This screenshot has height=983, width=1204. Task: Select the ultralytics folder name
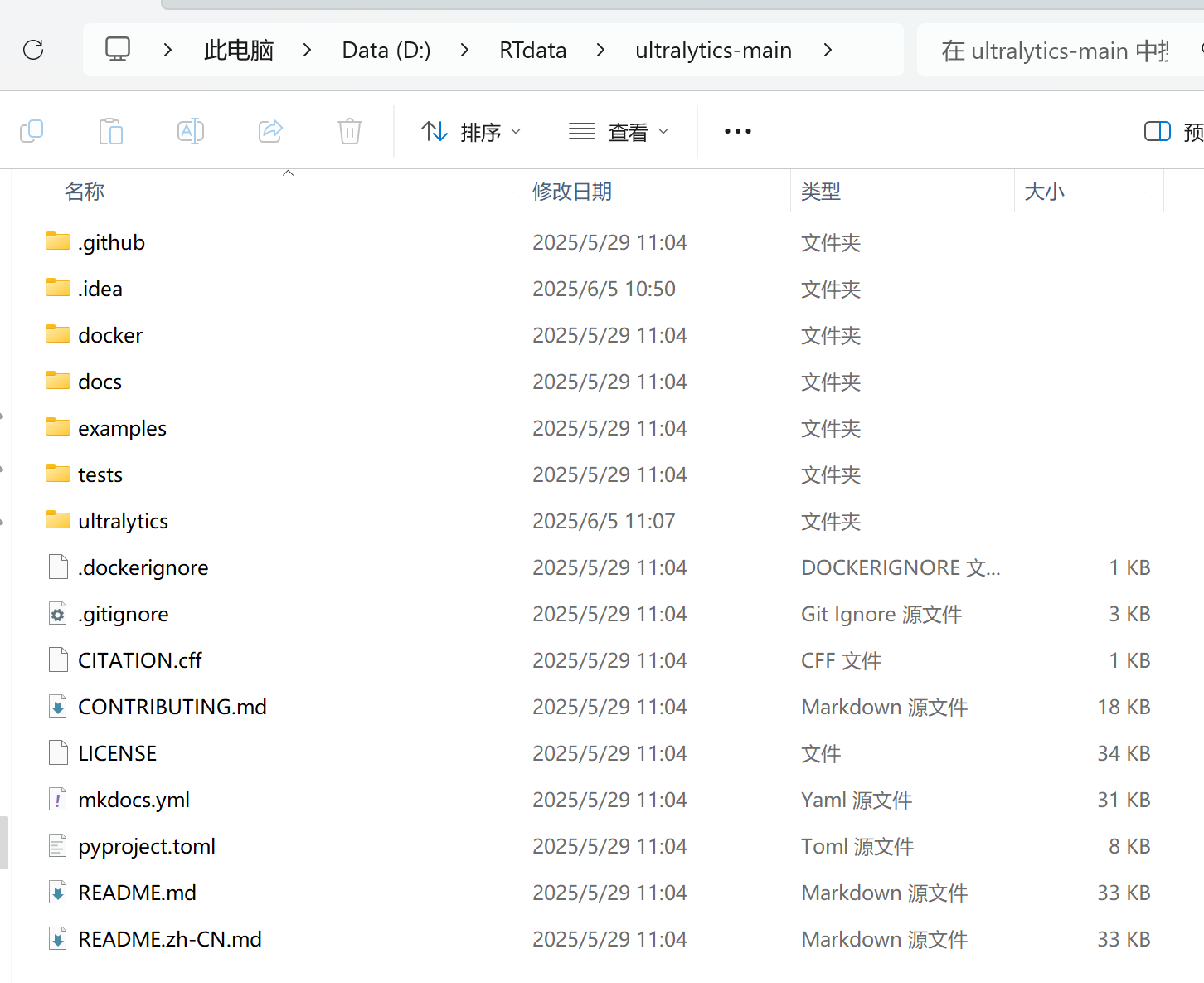click(x=123, y=521)
